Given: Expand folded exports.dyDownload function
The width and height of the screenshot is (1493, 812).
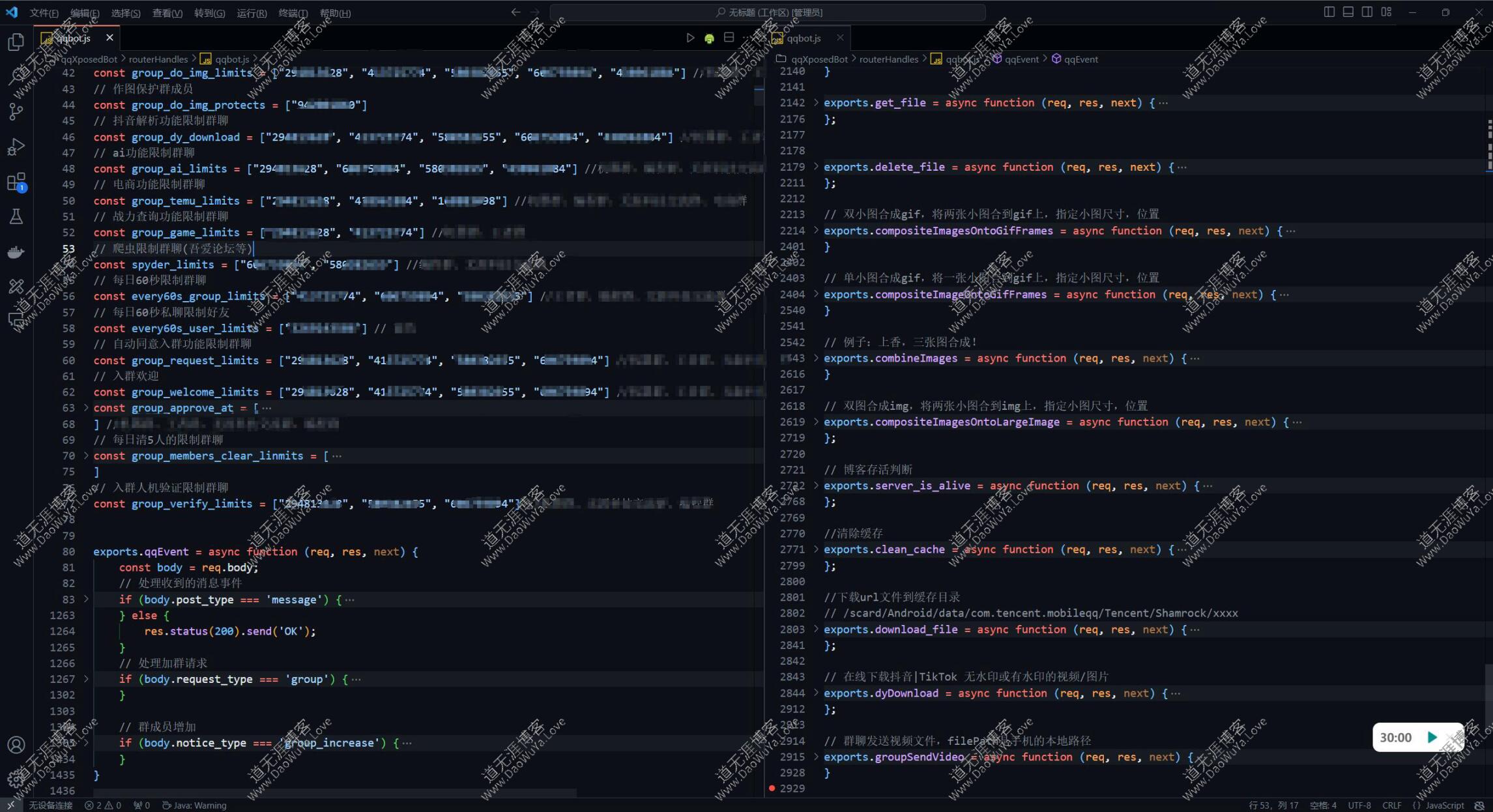Looking at the screenshot, I should tap(816, 693).
